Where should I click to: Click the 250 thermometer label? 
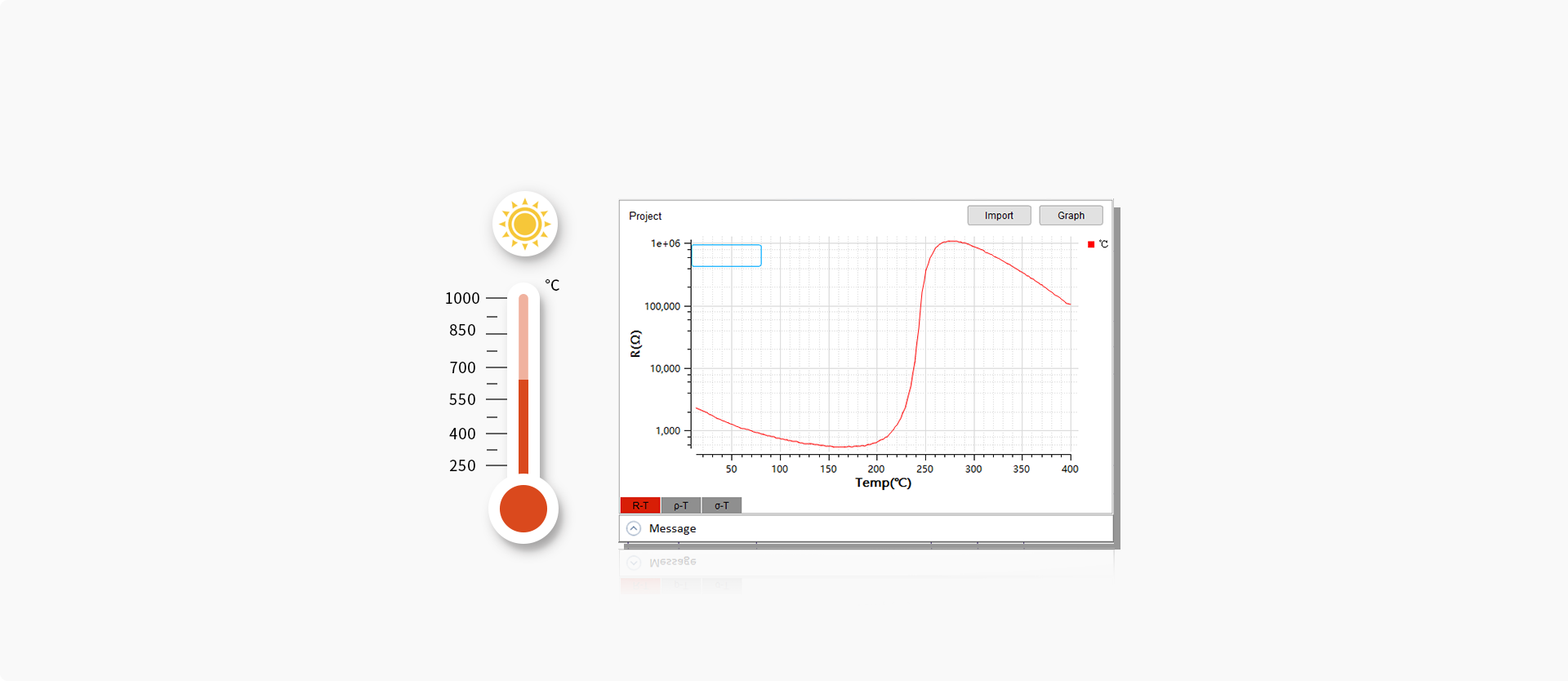click(x=462, y=465)
